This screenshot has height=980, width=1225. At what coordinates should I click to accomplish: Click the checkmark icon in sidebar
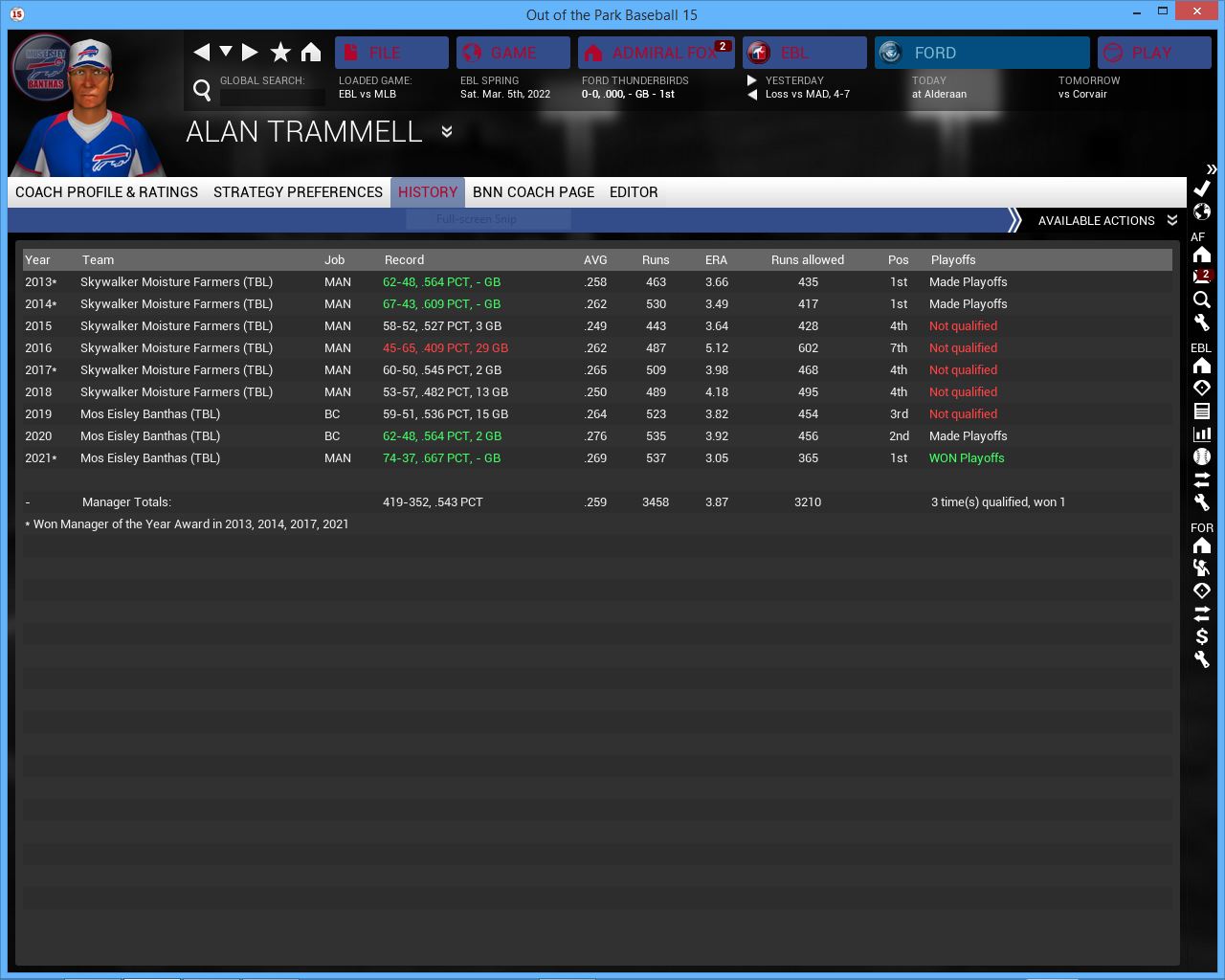coord(1202,189)
